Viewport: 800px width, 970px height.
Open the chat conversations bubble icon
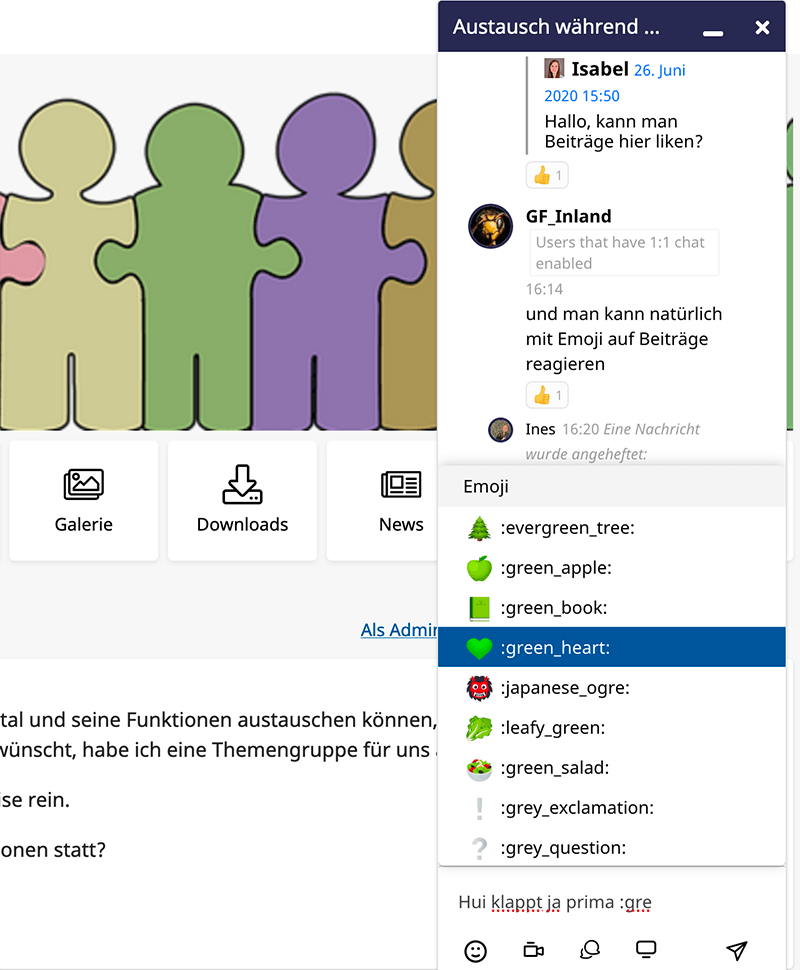[x=590, y=950]
